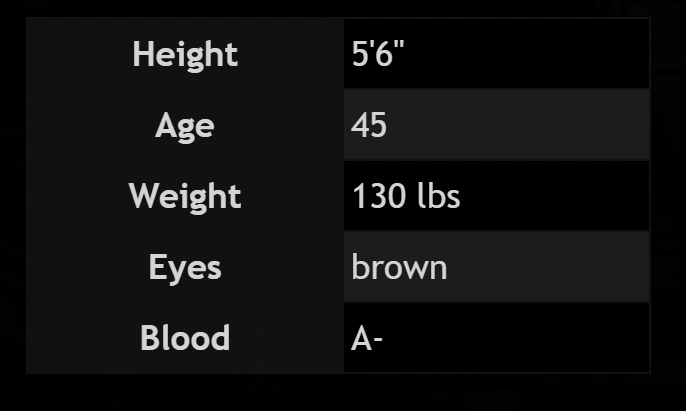The image size is (686, 411).
Task: Click the Height label cell
Action: coord(185,54)
